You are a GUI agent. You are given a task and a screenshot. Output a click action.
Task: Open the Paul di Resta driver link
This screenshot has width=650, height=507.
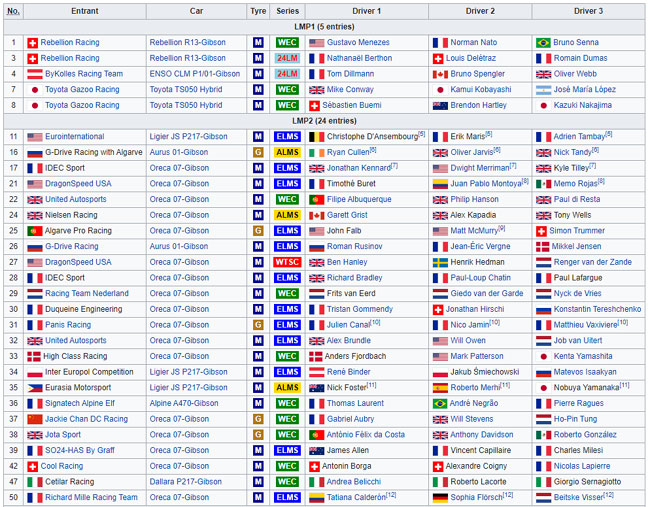(577, 199)
